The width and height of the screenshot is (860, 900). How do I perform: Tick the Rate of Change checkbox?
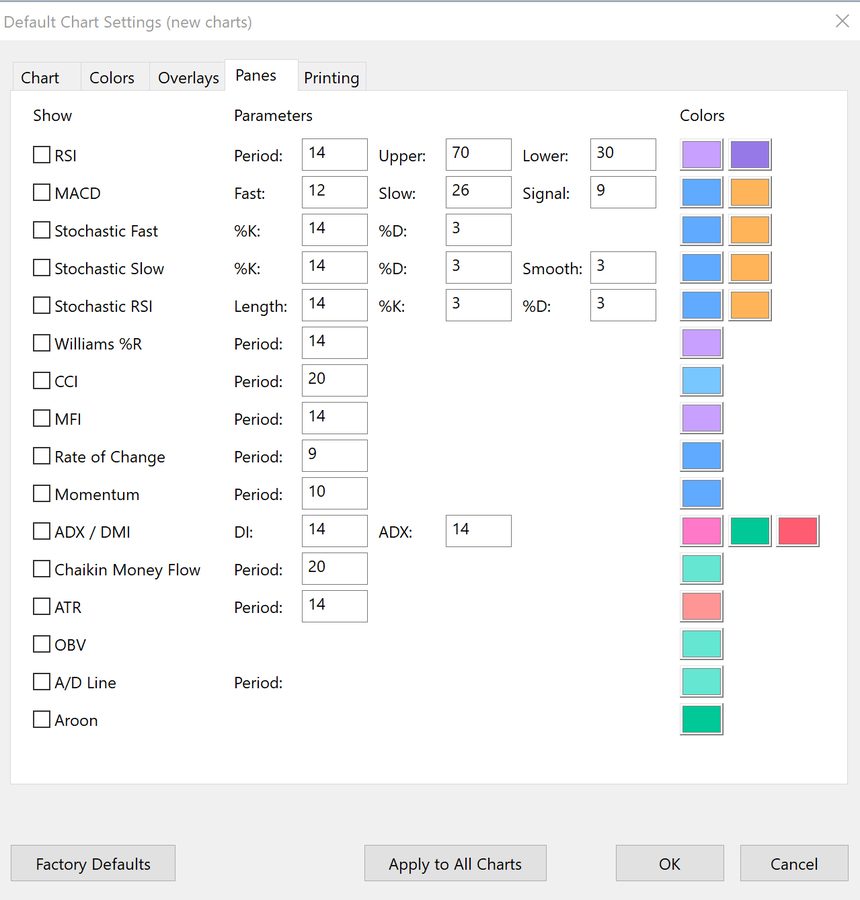pyautogui.click(x=41, y=456)
